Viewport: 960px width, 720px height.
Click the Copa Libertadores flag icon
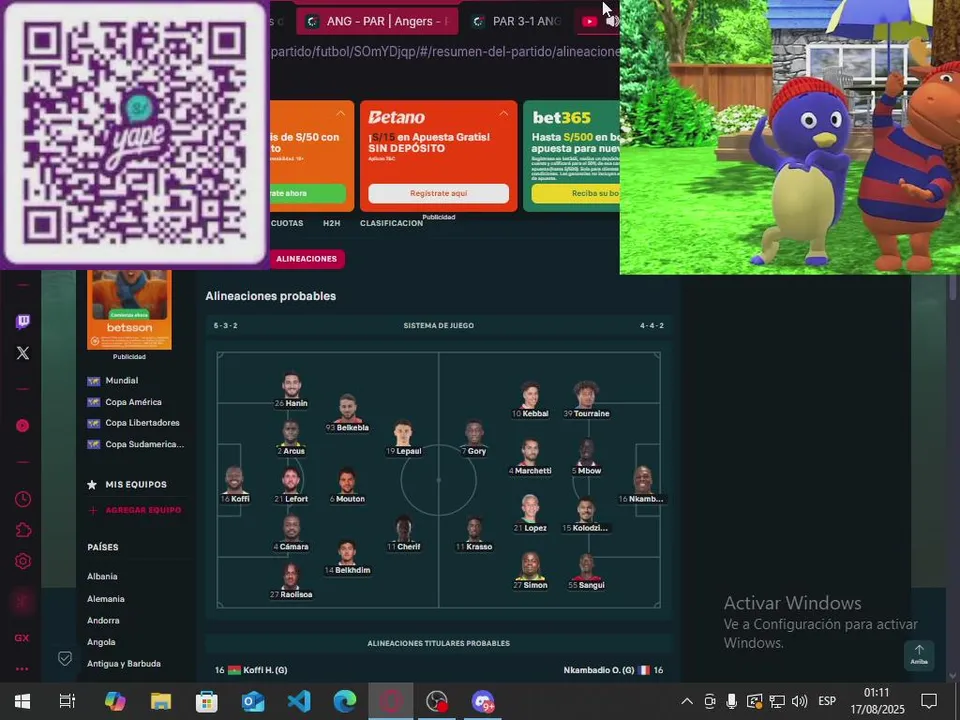pos(94,423)
